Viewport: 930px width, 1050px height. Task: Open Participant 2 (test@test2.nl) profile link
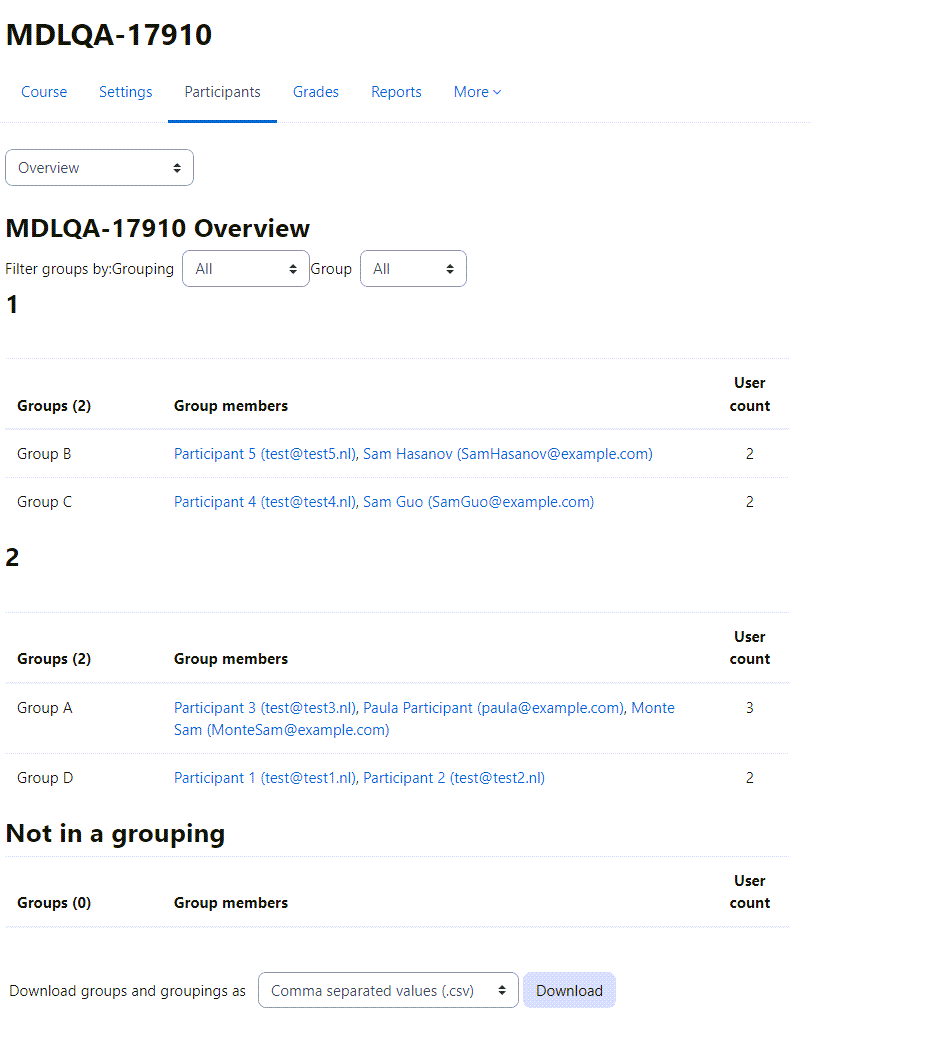[454, 778]
